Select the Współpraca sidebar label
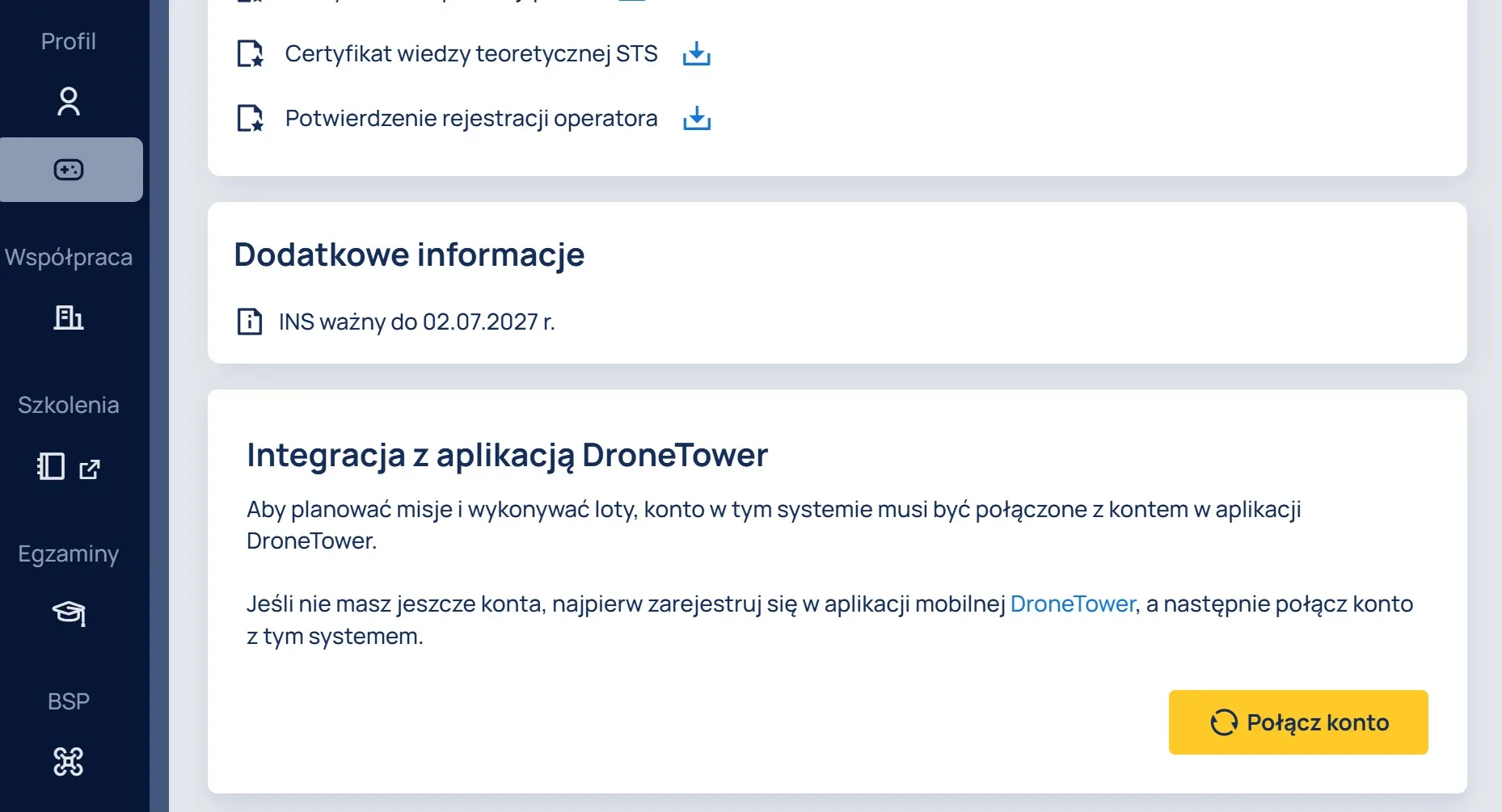Image resolution: width=1502 pixels, height=812 pixels. [x=69, y=257]
